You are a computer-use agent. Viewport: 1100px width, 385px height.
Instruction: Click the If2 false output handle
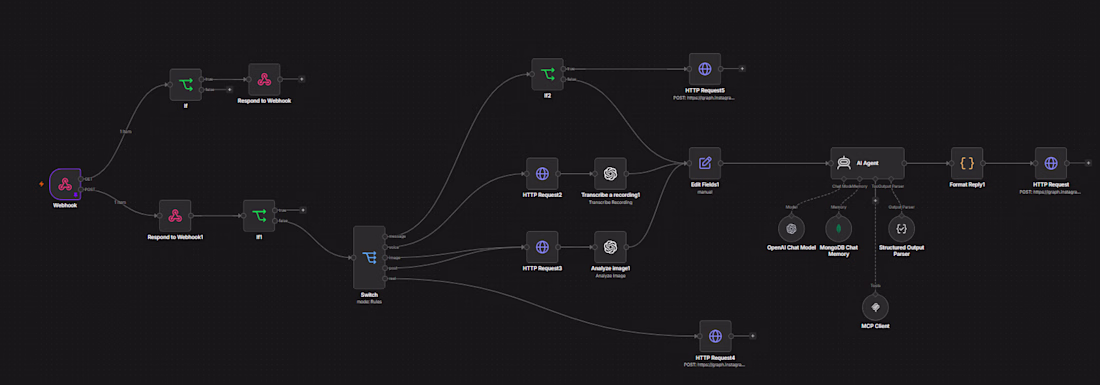coord(563,79)
